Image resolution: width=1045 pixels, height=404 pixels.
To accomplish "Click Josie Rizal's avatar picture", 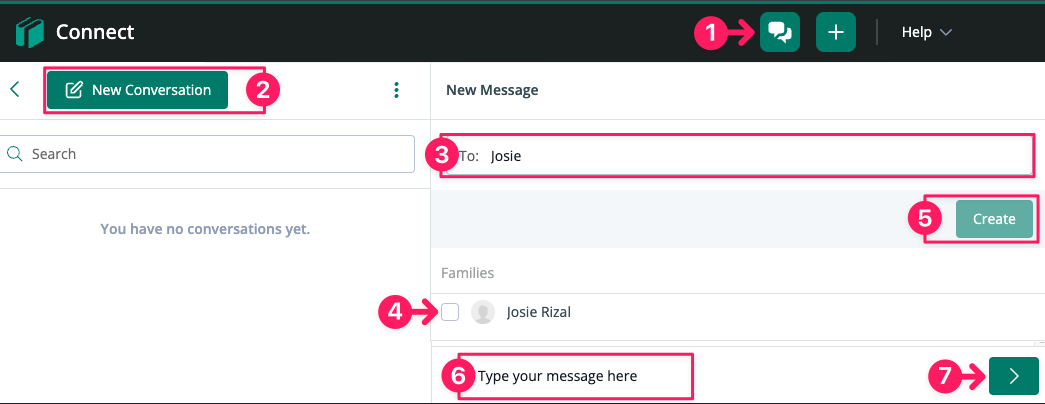I will point(483,312).
